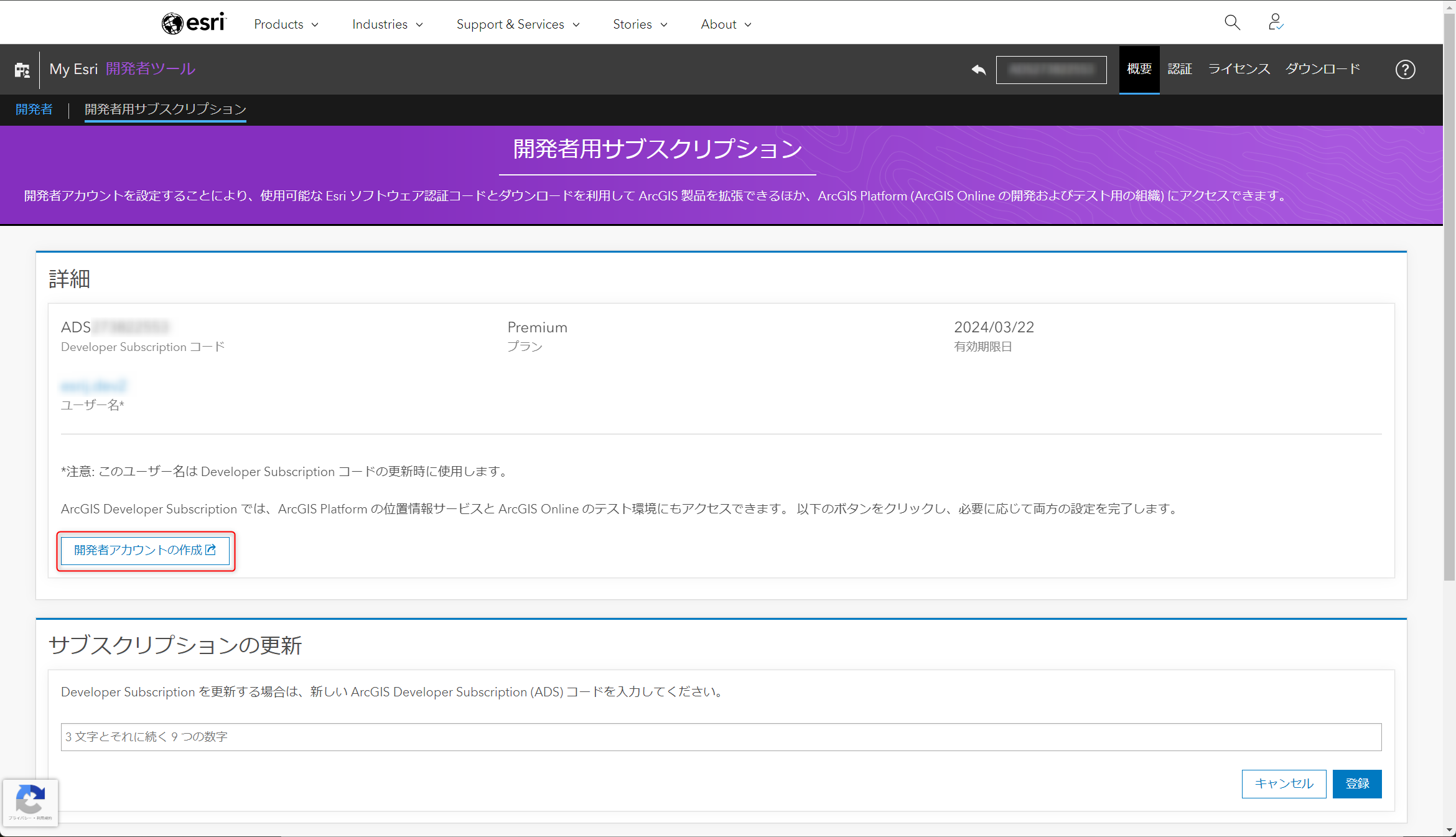This screenshot has width=1456, height=837.
Task: Click the 開発者 breadcrumb link
Action: click(34, 110)
